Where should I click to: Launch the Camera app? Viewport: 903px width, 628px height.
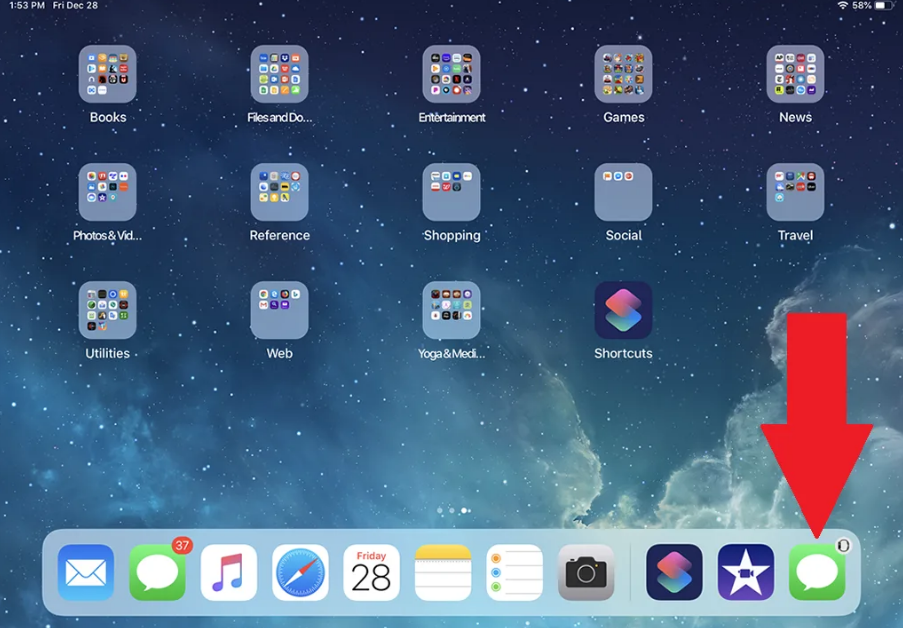pyautogui.click(x=586, y=572)
